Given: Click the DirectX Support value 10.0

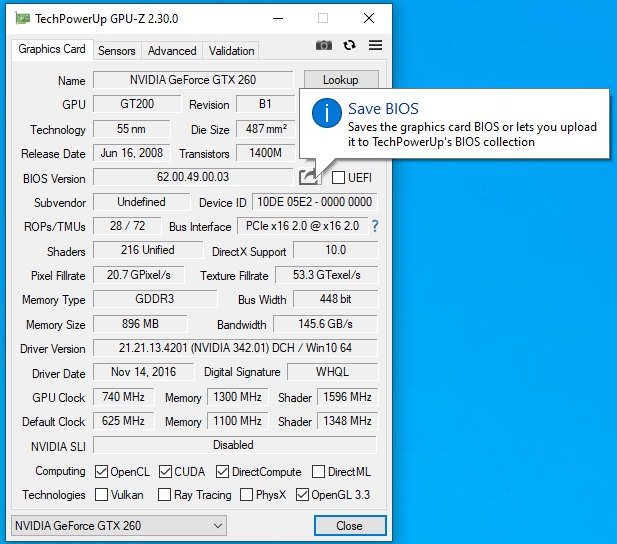Looking at the screenshot, I should pos(336,250).
